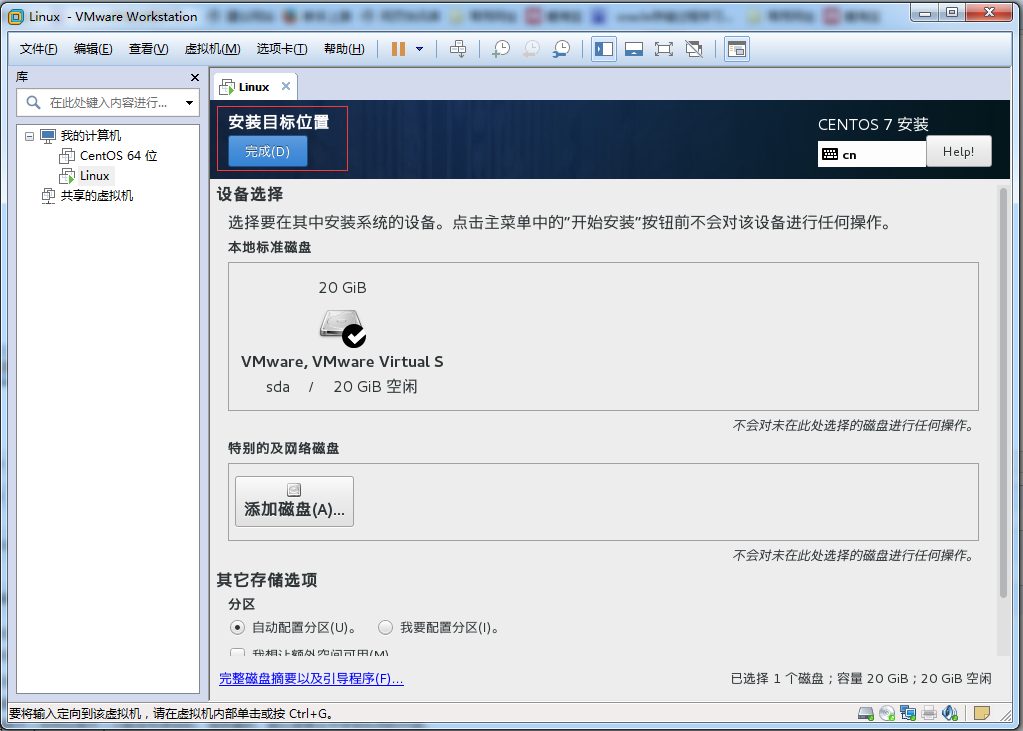The width and height of the screenshot is (1023, 731).
Task: Click the 完成(D) done button
Action: coord(267,151)
